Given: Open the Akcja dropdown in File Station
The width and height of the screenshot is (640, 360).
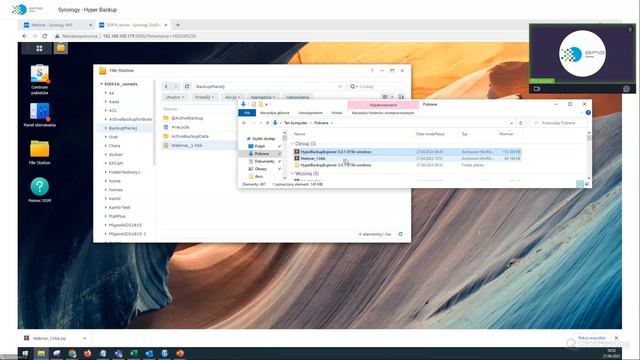Looking at the screenshot, I should pyautogui.click(x=232, y=97).
